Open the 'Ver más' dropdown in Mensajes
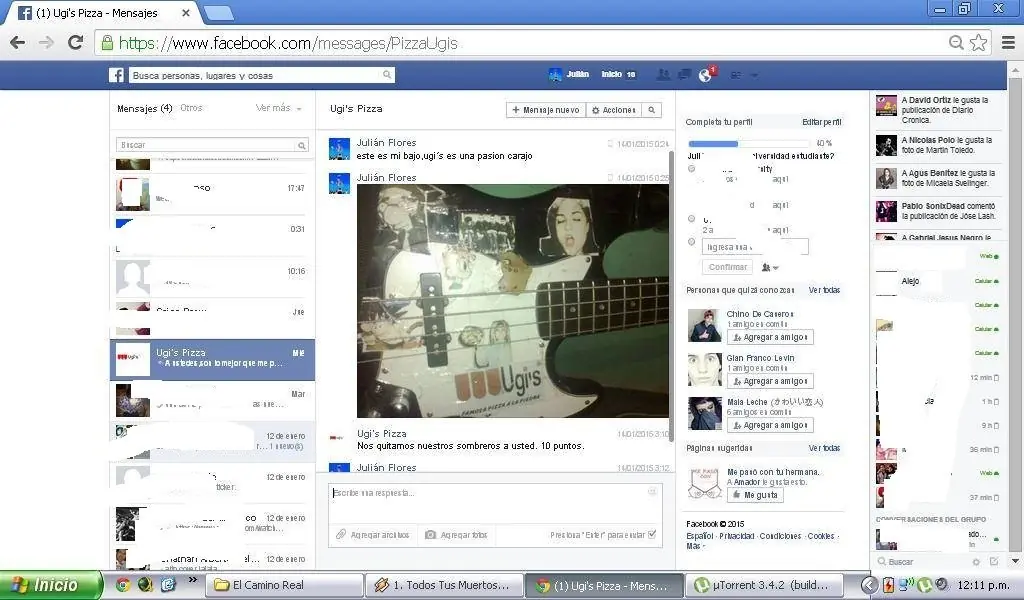The width and height of the screenshot is (1024, 600). tap(279, 108)
